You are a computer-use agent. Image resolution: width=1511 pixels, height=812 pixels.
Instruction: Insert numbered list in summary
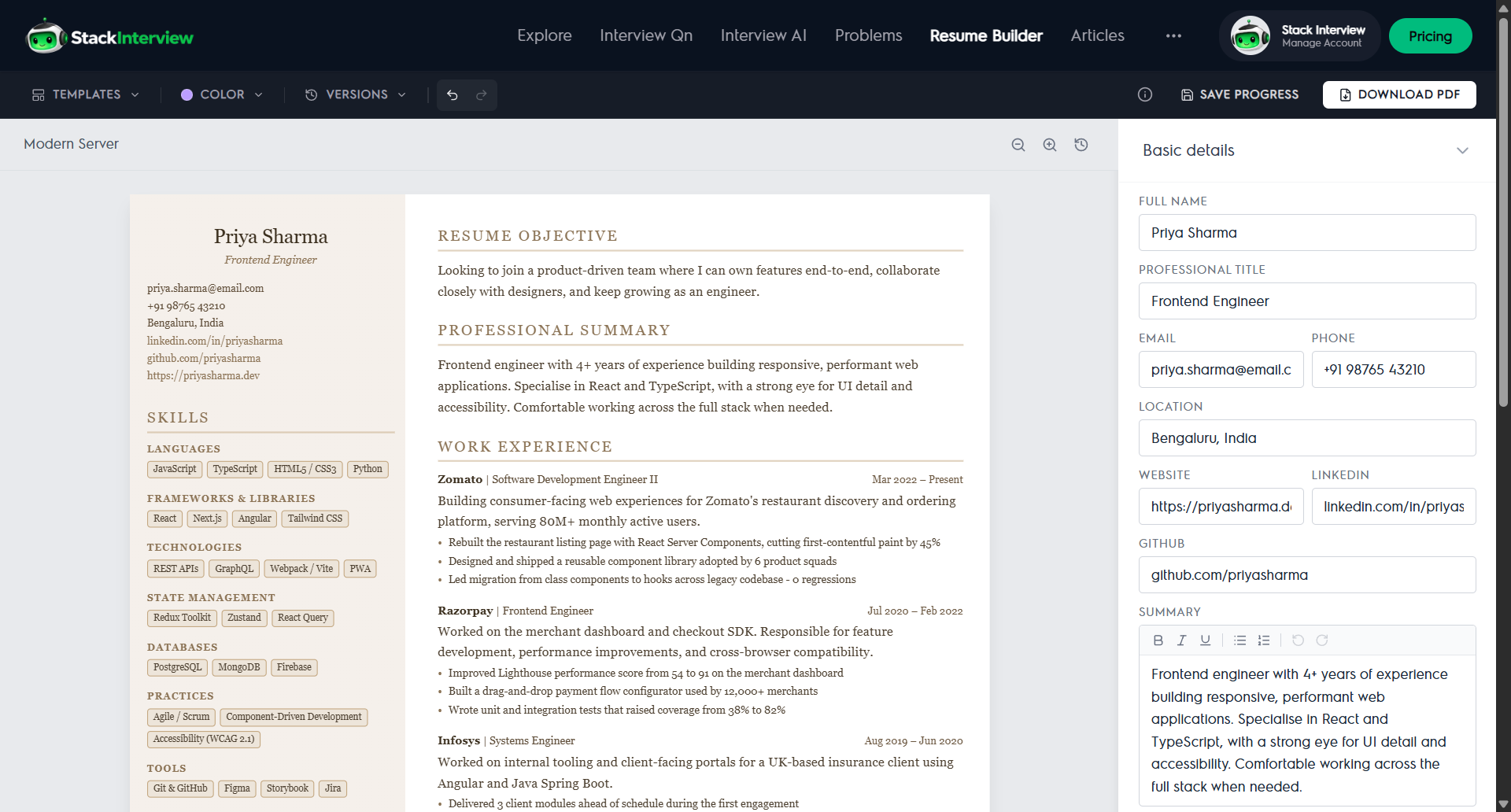click(x=1264, y=640)
